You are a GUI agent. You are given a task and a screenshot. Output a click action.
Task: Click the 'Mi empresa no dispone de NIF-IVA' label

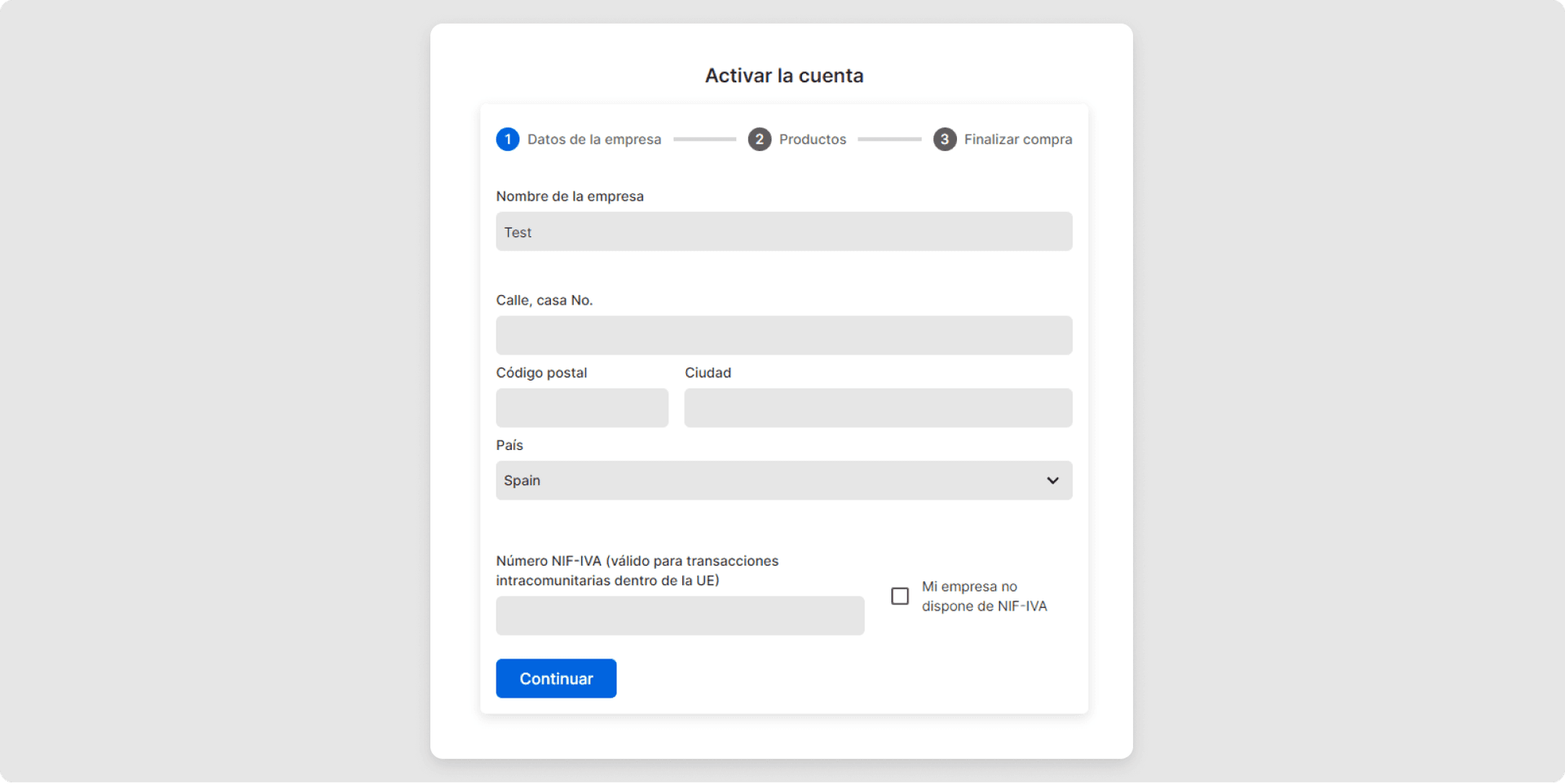(x=984, y=597)
